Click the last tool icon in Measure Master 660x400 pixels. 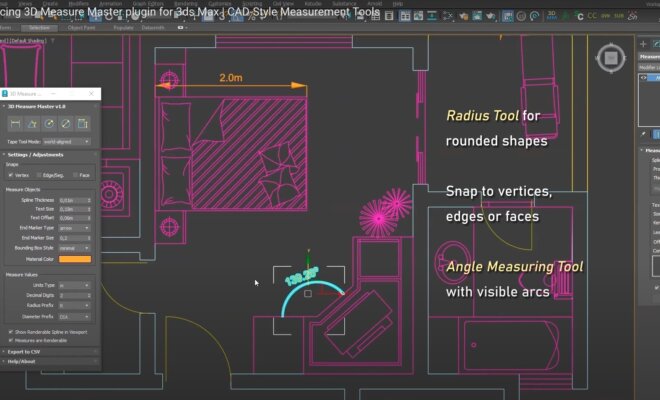82,123
